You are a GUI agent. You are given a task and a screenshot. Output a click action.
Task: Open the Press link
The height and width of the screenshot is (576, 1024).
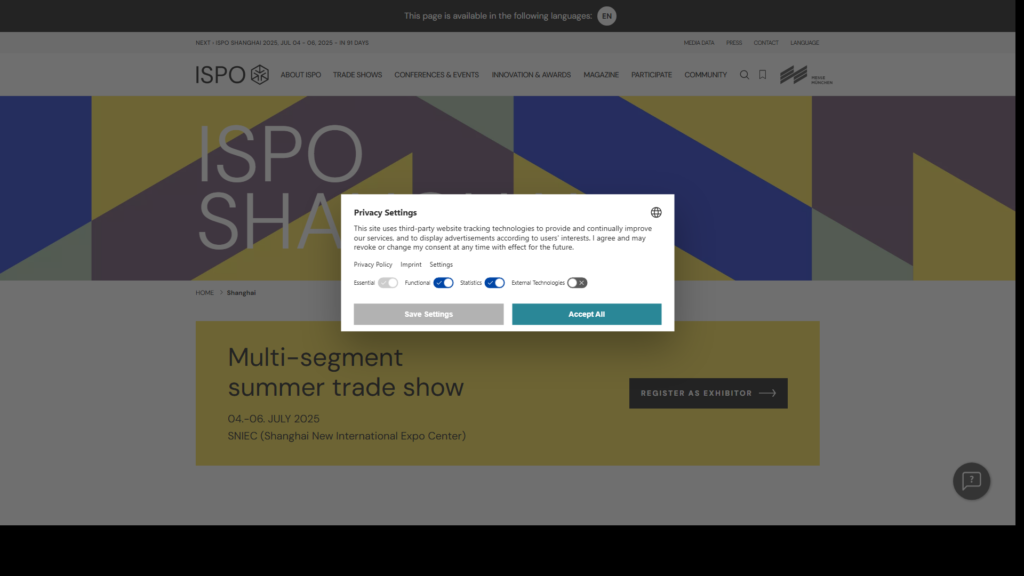click(734, 43)
